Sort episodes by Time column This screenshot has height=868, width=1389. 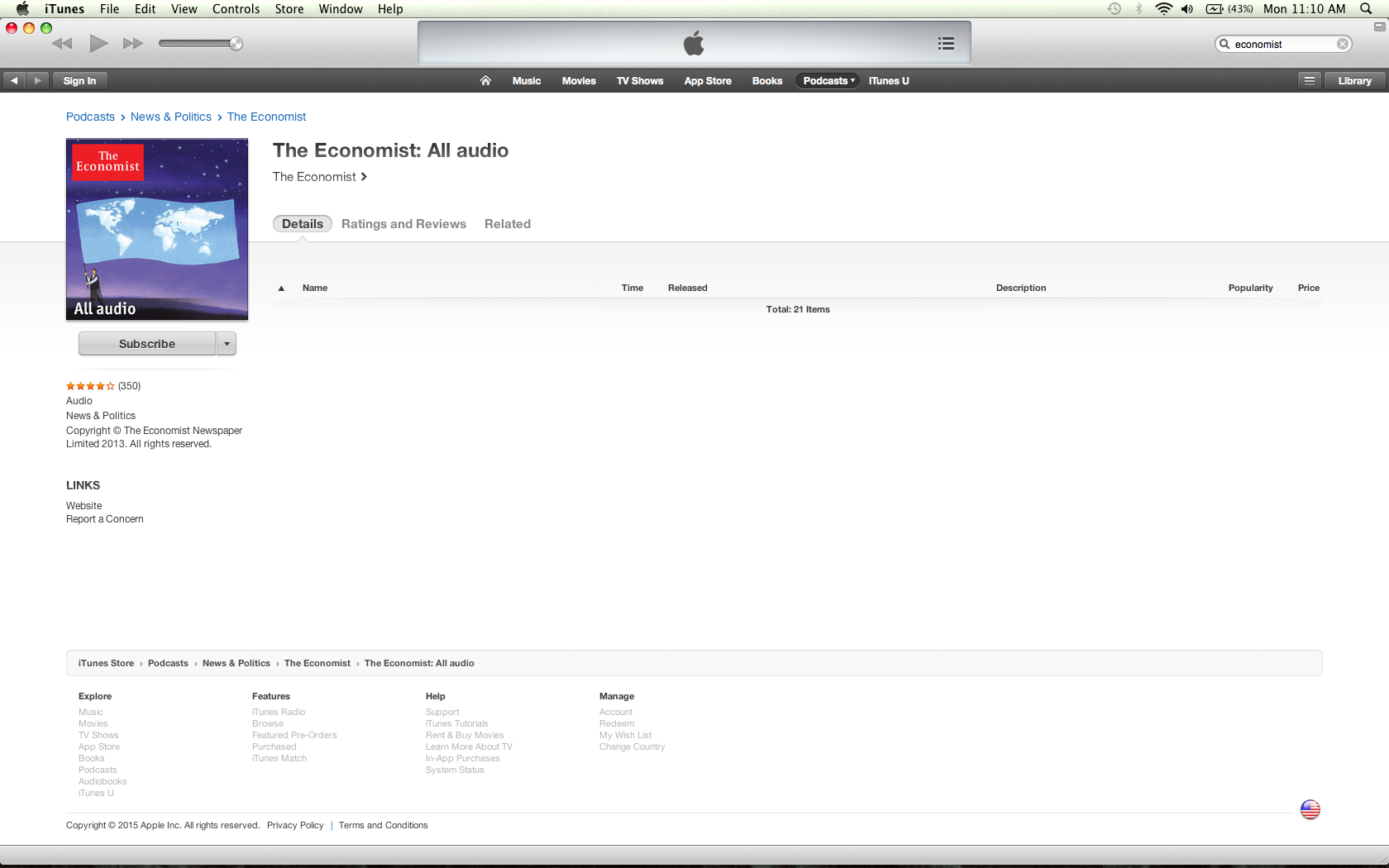632,288
